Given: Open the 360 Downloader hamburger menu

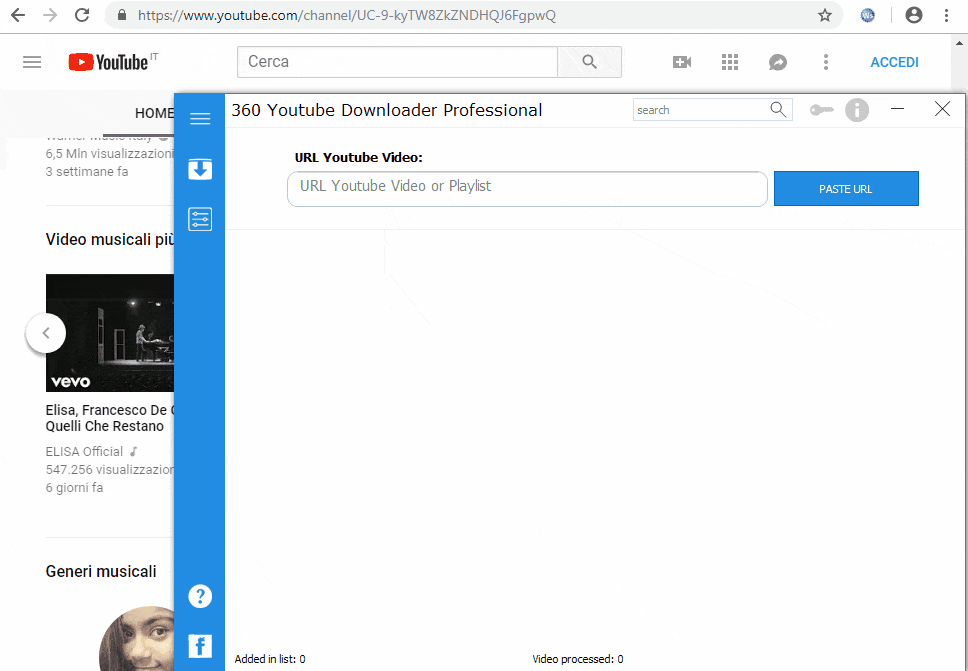Looking at the screenshot, I should coord(200,119).
